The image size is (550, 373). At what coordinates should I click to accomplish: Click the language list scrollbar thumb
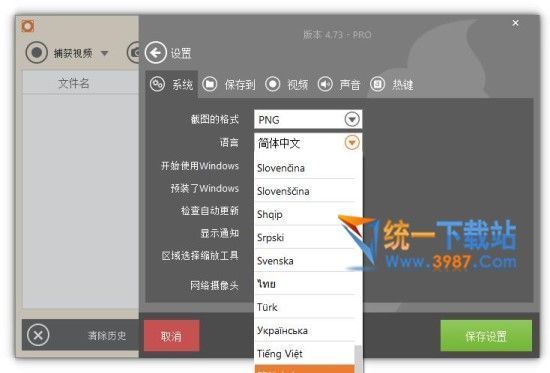(358, 359)
